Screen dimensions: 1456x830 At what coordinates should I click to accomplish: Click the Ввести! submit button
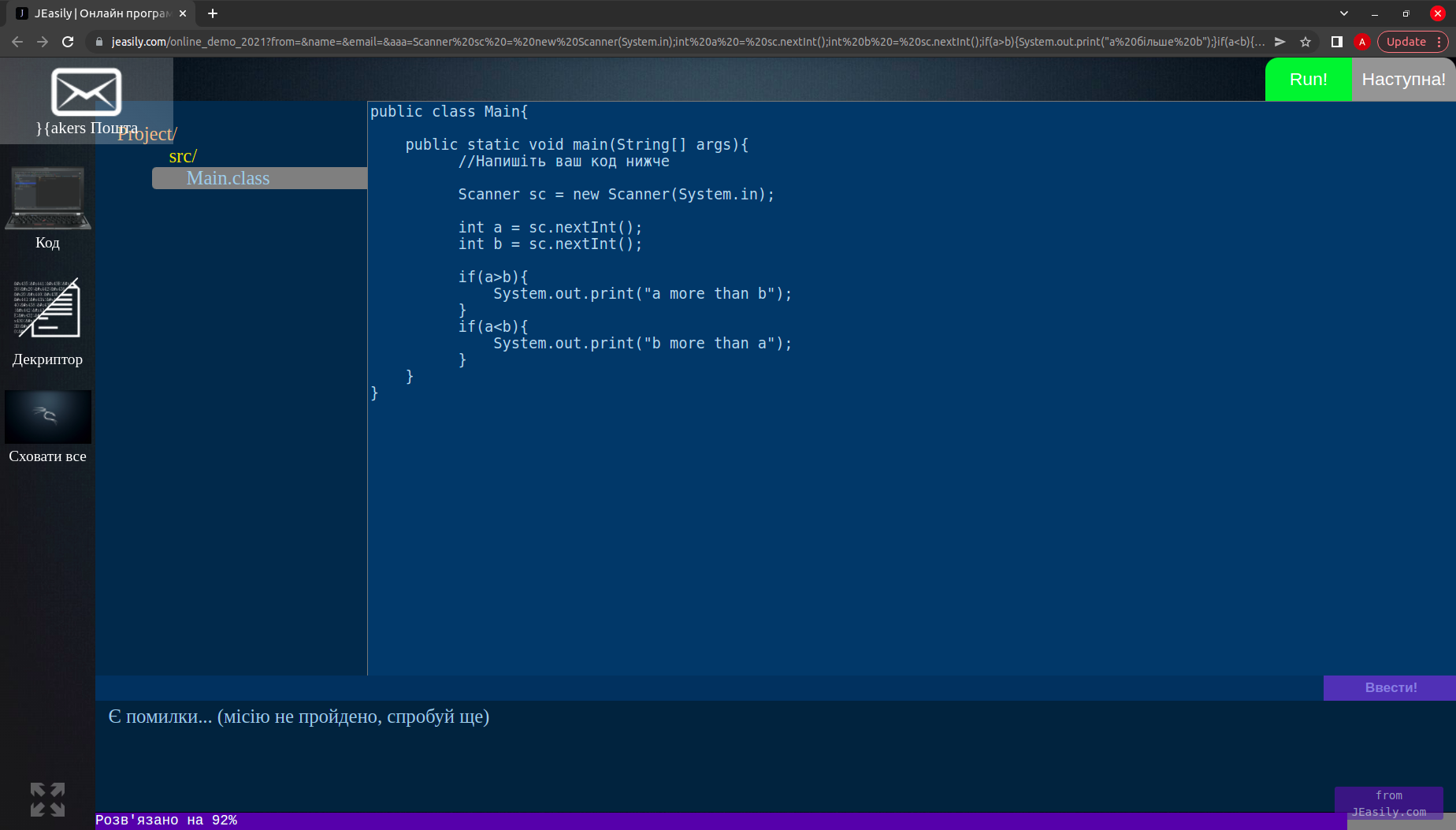click(1390, 687)
